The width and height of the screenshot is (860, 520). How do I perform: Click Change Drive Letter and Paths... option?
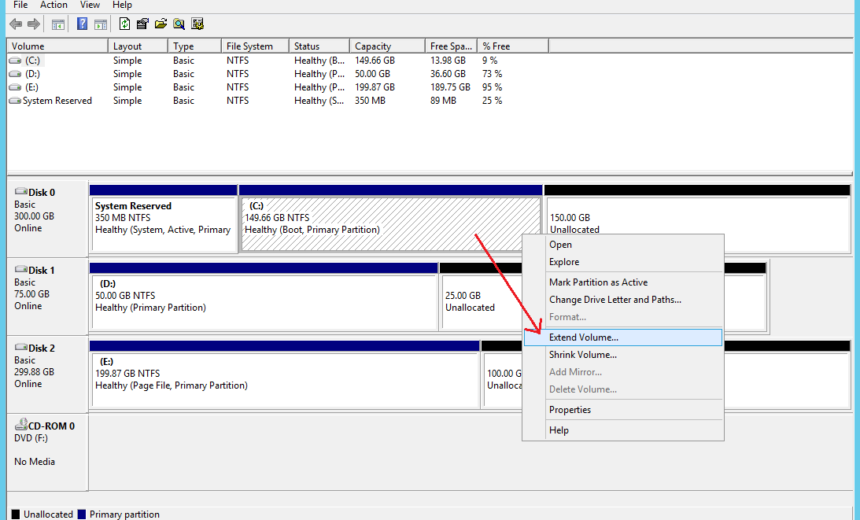614,299
